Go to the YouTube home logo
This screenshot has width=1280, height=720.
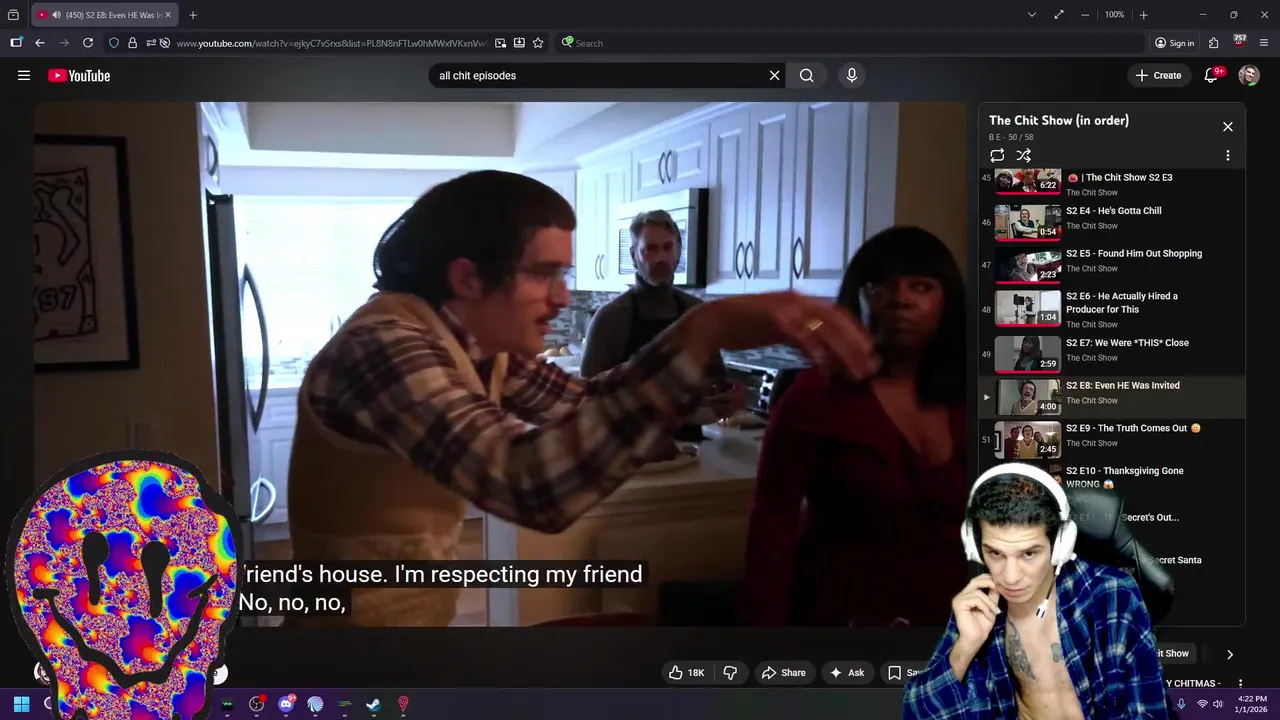coord(79,75)
